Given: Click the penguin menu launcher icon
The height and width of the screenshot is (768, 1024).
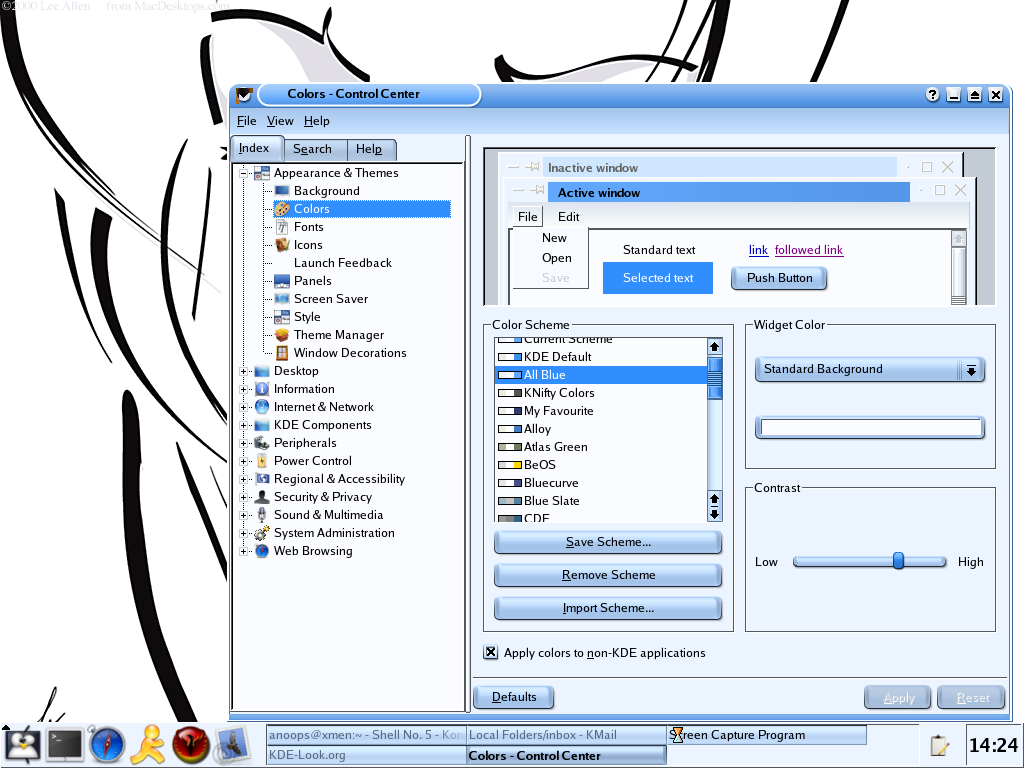Looking at the screenshot, I should click(x=22, y=744).
